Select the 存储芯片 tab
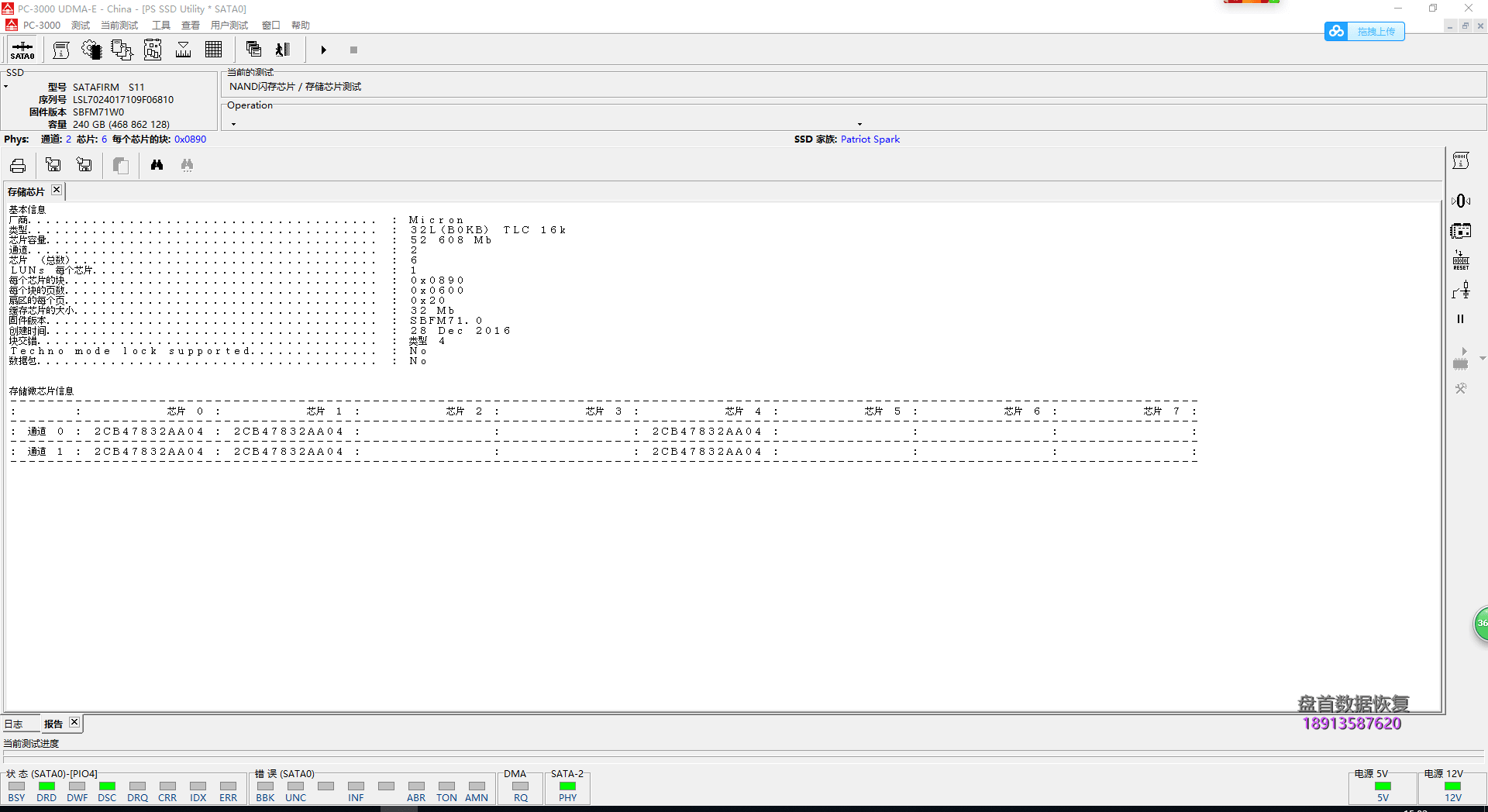This screenshot has width=1488, height=812. (26, 192)
